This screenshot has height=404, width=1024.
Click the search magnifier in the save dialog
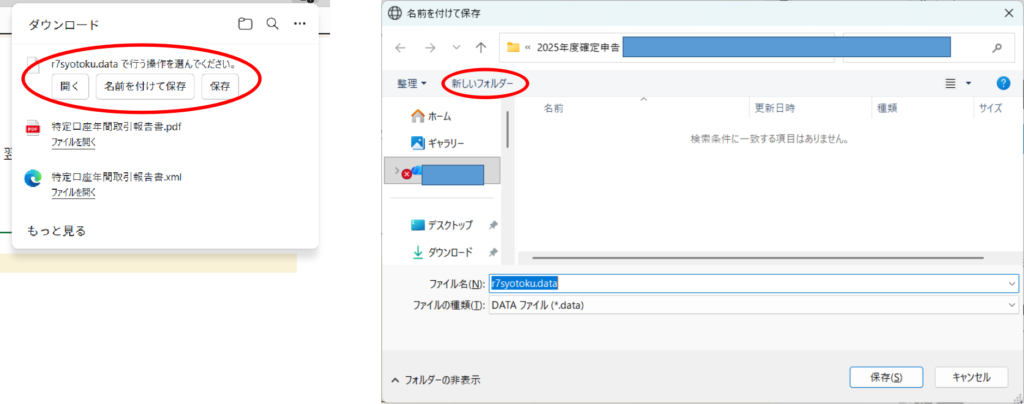click(996, 47)
